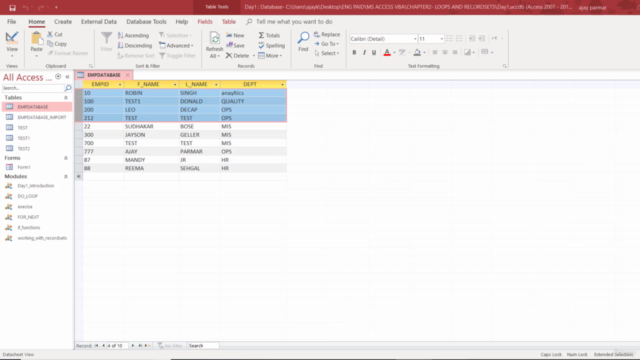The image size is (640, 360).
Task: Open TEST1 table in navigation pane
Action: [x=24, y=138]
